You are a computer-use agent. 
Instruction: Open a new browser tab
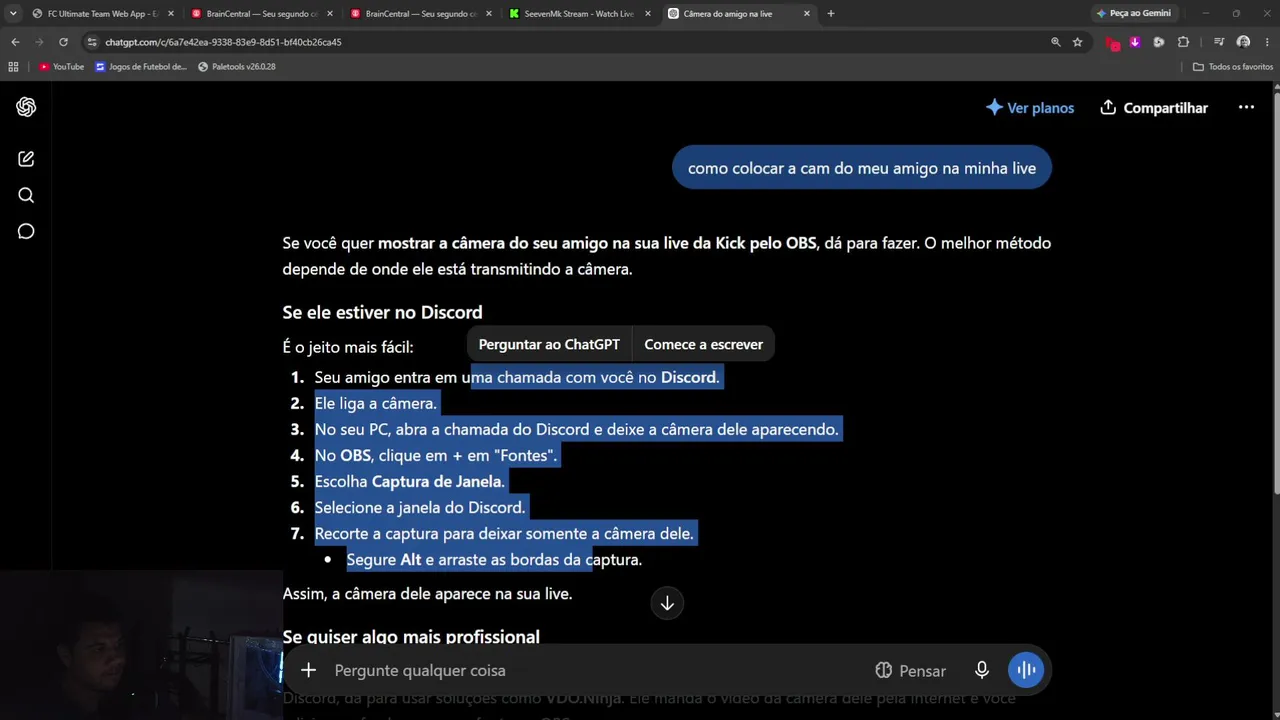coord(830,14)
